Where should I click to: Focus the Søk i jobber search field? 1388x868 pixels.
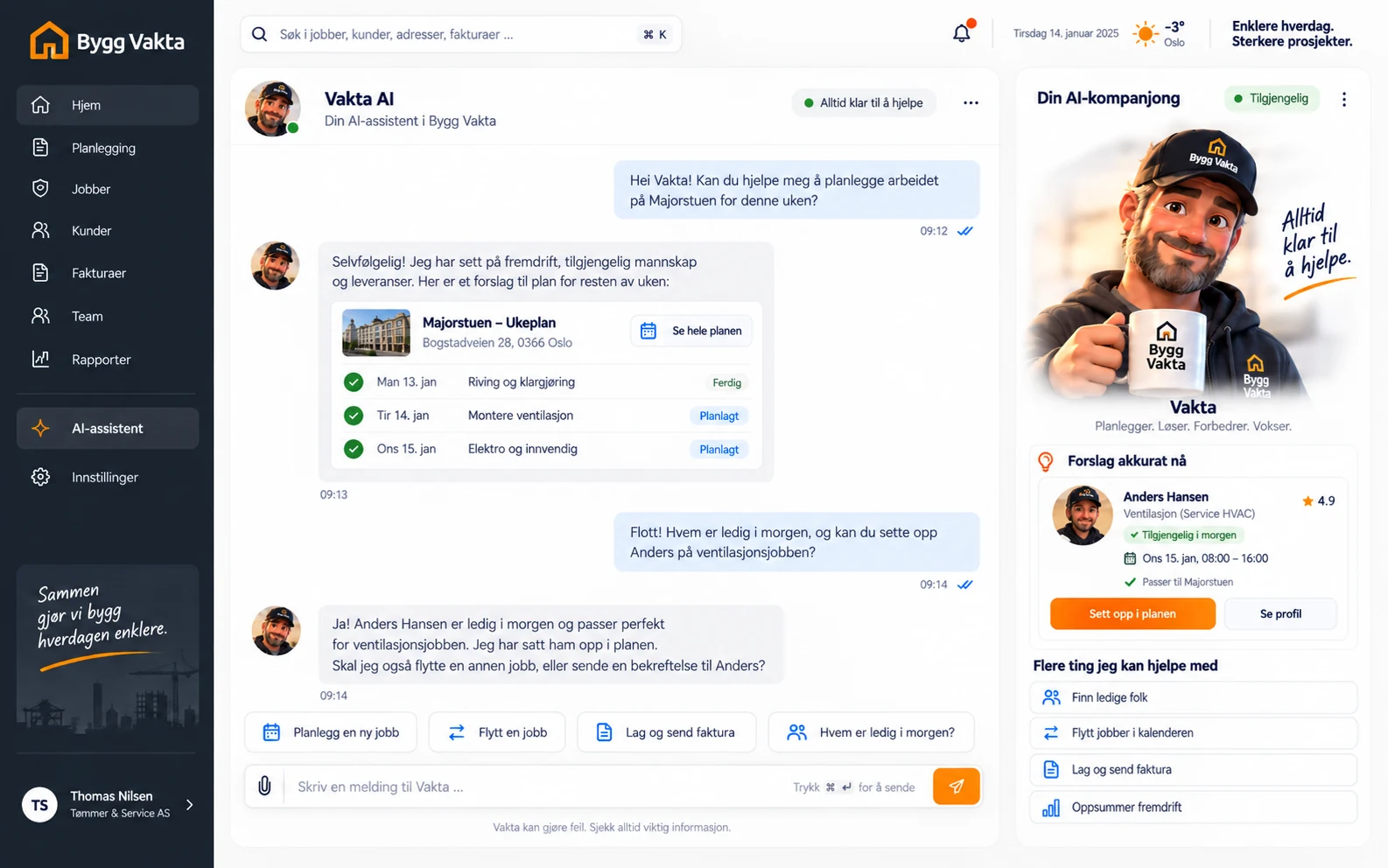[460, 34]
